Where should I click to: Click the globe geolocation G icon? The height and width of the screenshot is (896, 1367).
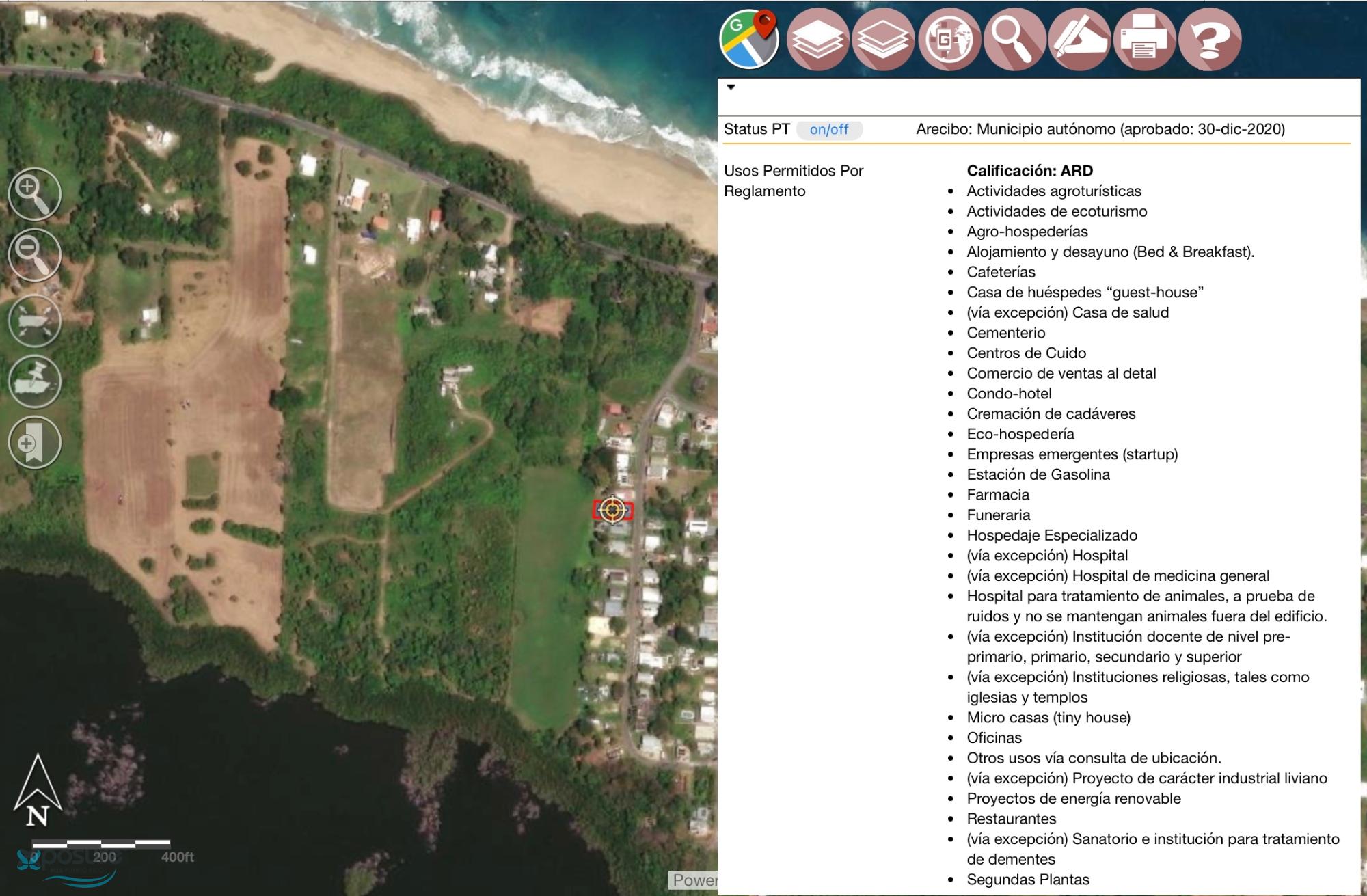click(x=949, y=39)
